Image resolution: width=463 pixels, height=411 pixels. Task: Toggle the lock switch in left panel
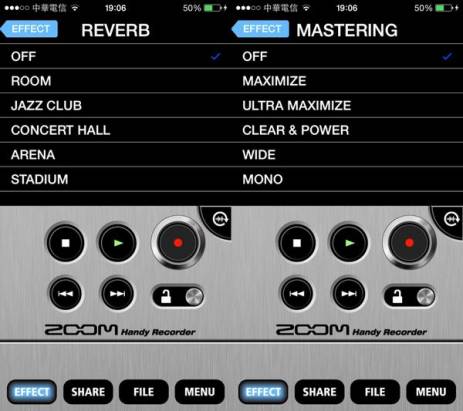(178, 296)
